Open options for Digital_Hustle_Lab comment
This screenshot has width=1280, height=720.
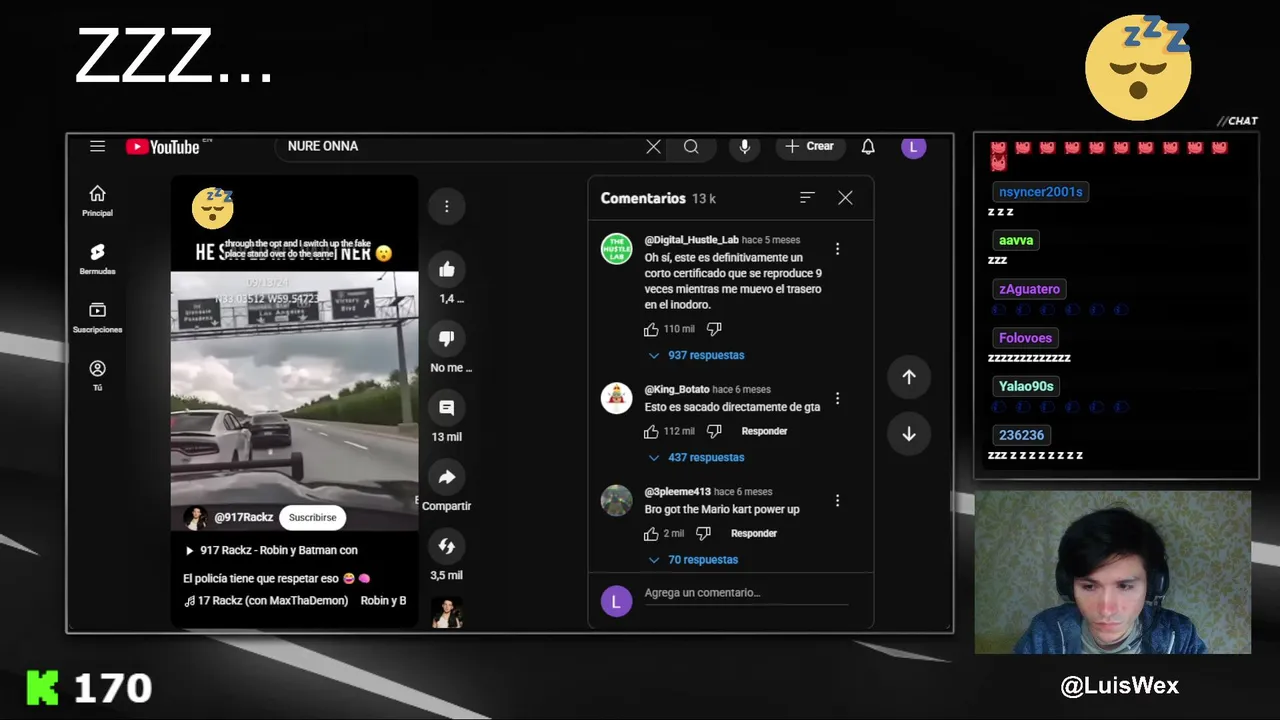(x=838, y=249)
